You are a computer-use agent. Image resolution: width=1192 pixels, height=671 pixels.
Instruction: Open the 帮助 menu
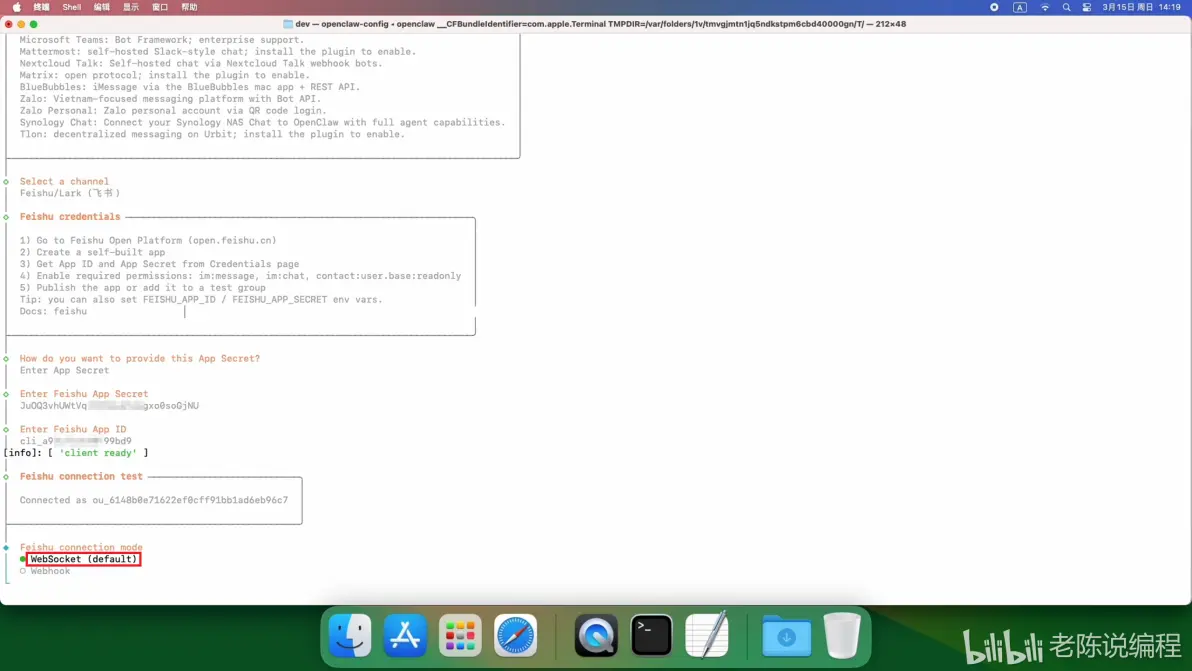point(189,7)
